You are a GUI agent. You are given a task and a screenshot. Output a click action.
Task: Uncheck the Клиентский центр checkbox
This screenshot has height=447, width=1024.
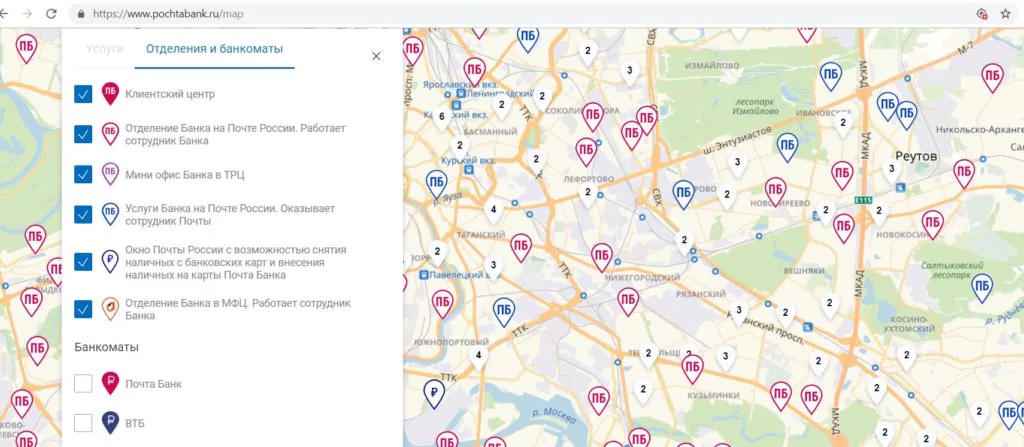(83, 94)
